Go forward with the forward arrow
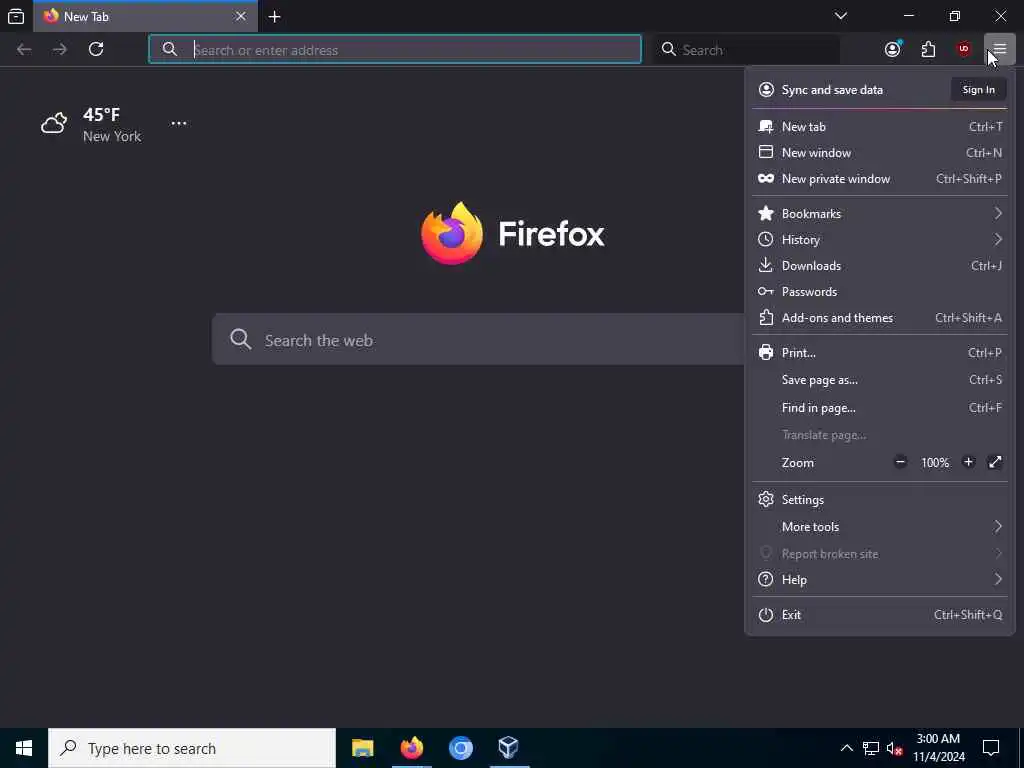 pyautogui.click(x=59, y=49)
